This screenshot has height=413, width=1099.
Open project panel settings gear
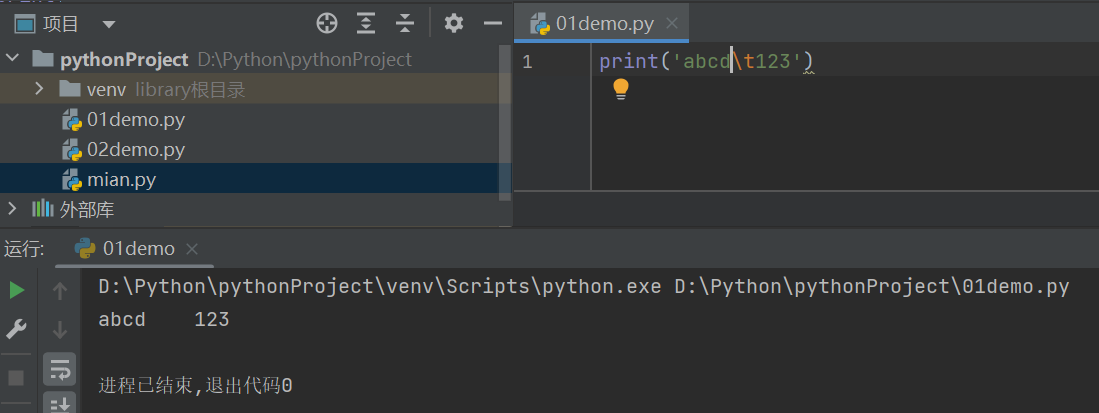click(x=454, y=23)
